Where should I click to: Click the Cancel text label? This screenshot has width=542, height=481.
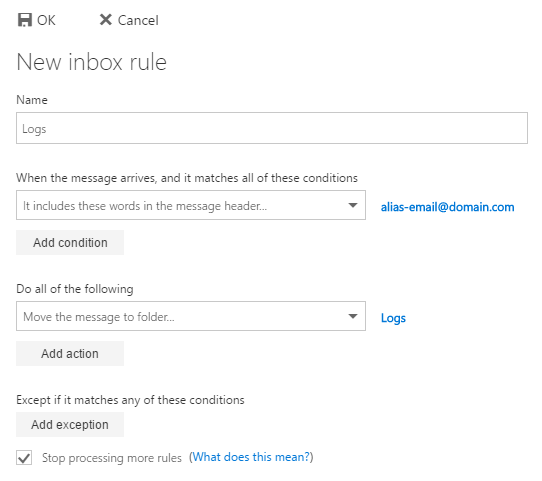138,20
